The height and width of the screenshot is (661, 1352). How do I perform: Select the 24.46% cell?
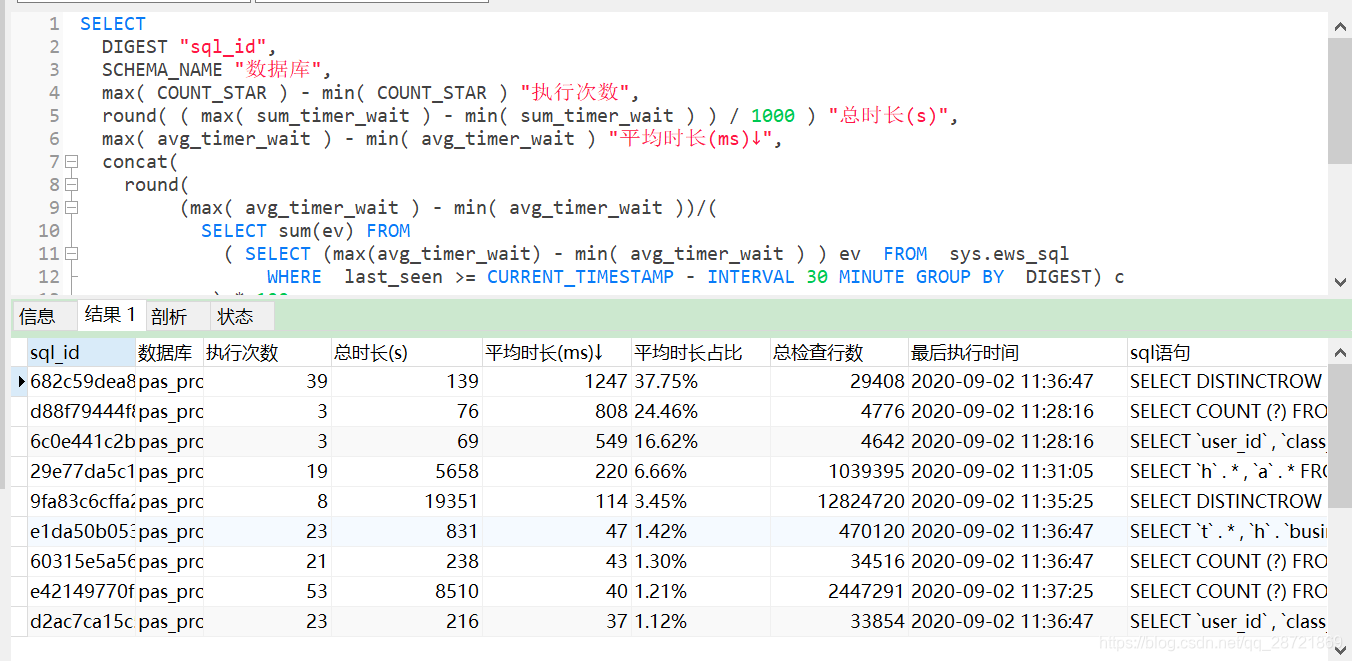pyautogui.click(x=700, y=411)
